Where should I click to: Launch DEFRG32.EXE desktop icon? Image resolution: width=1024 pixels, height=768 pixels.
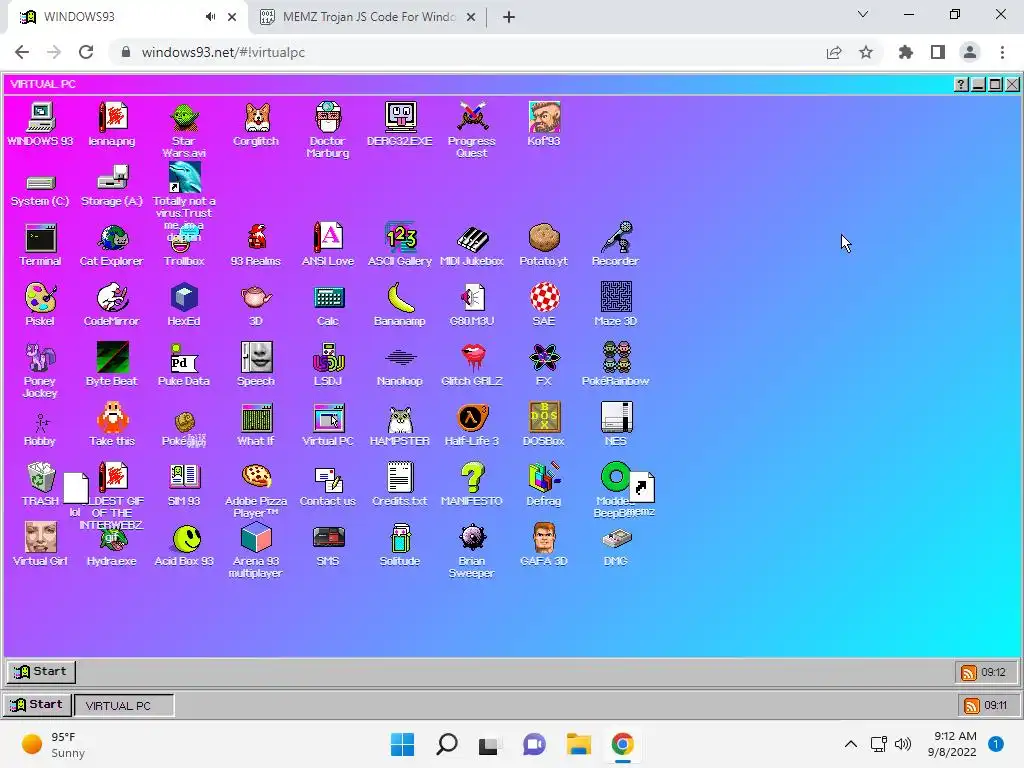coord(400,118)
